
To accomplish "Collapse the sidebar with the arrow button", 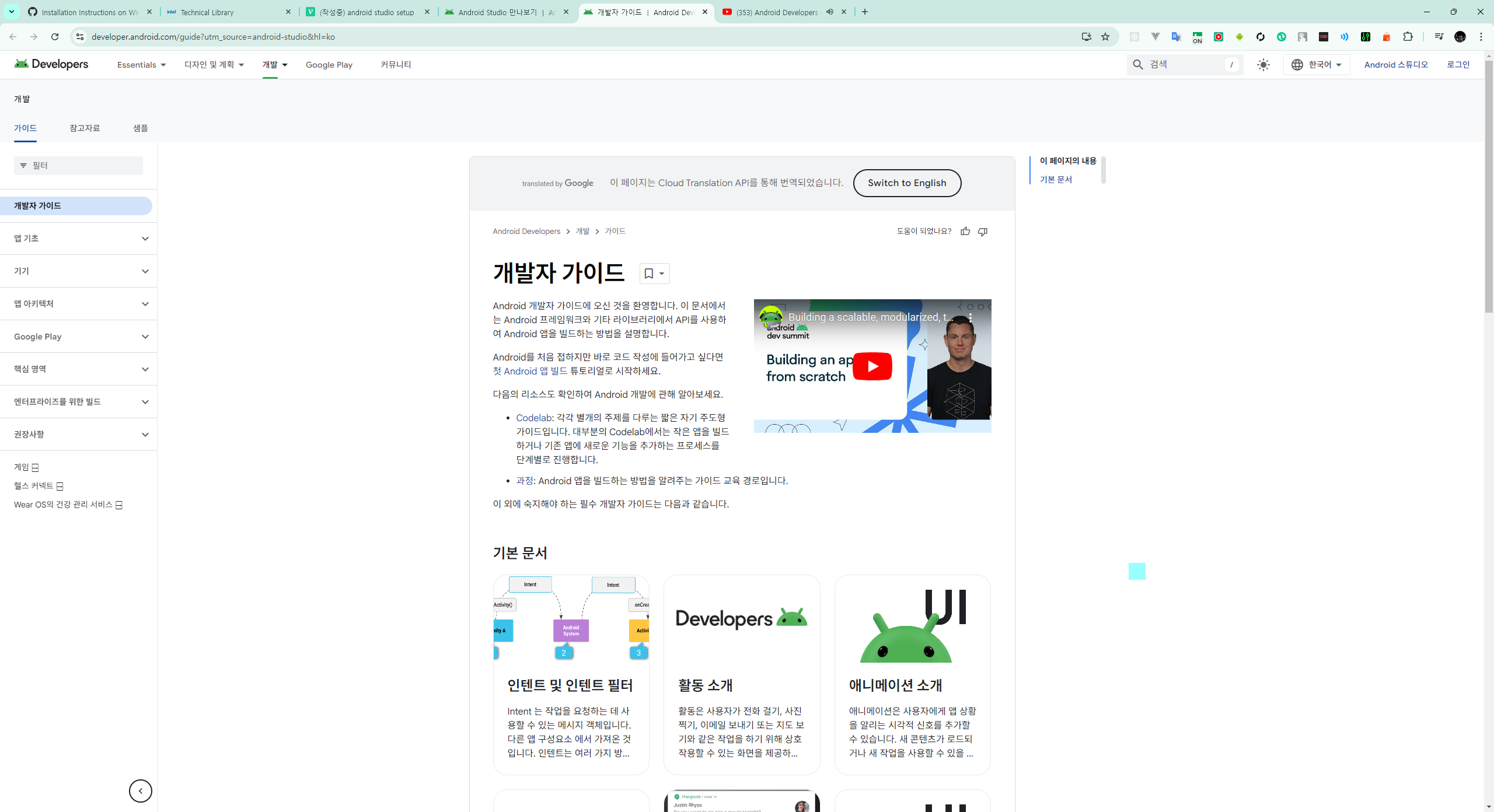I will tap(140, 791).
